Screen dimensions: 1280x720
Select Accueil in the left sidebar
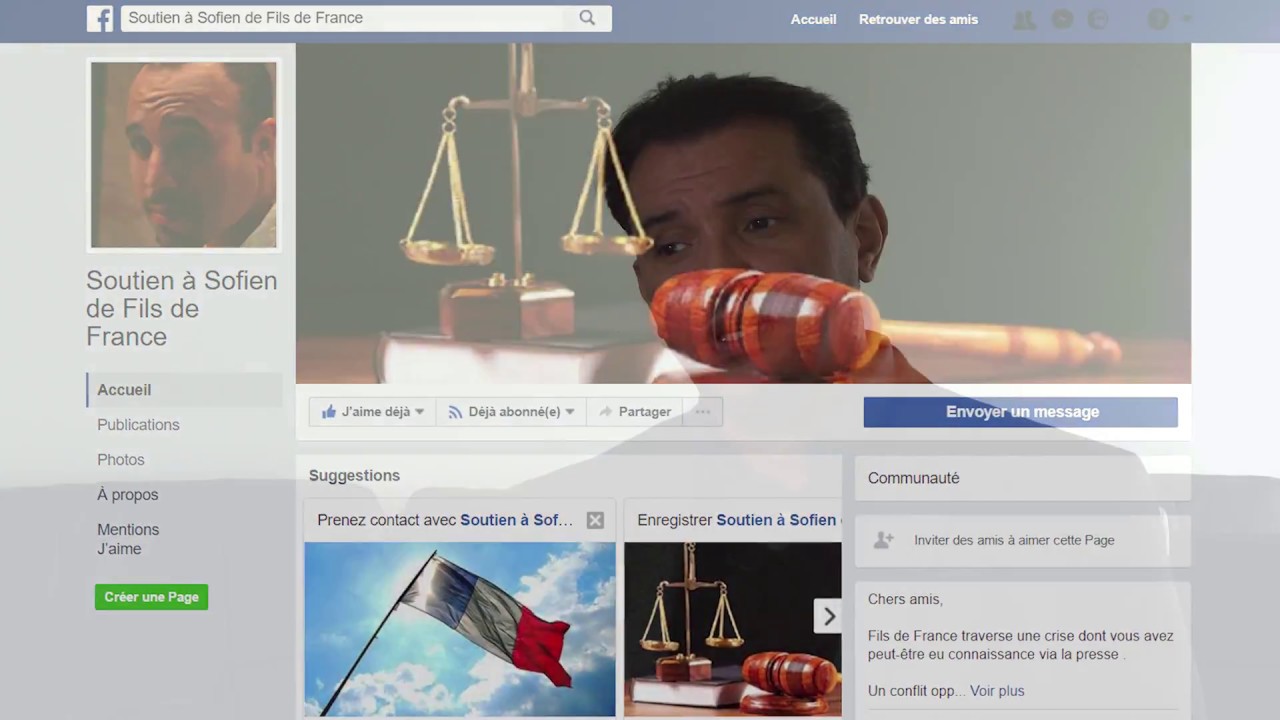click(x=184, y=390)
